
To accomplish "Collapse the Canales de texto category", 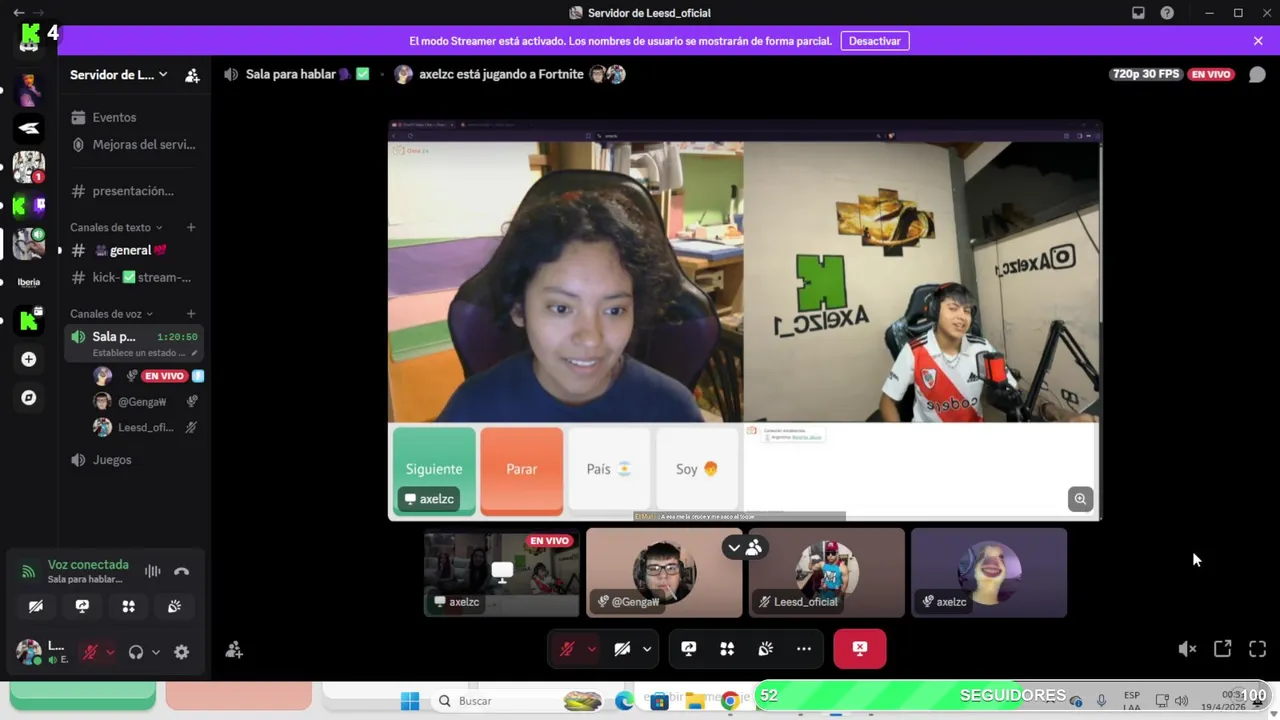I will [x=116, y=227].
